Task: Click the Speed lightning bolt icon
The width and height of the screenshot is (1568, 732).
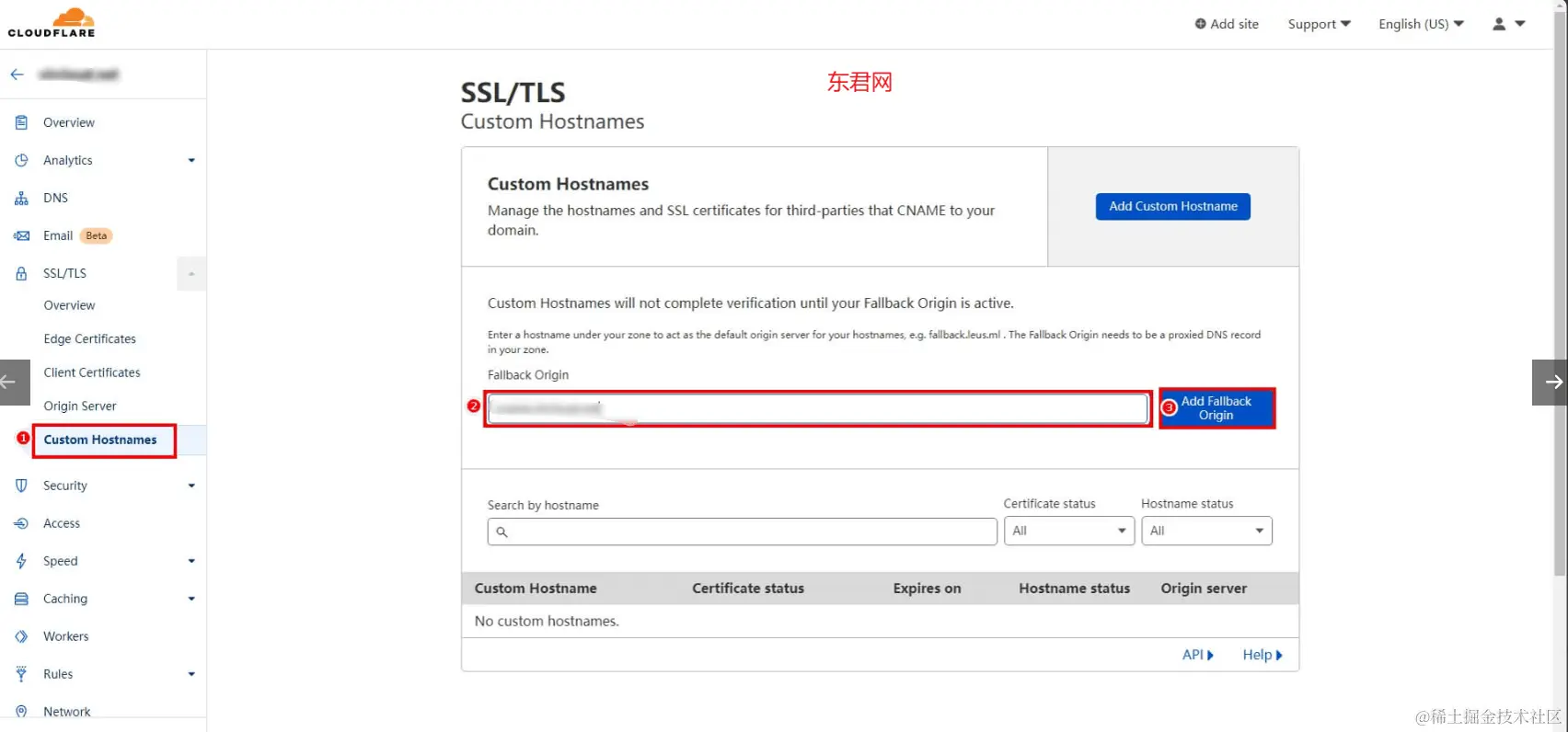Action: coord(21,561)
